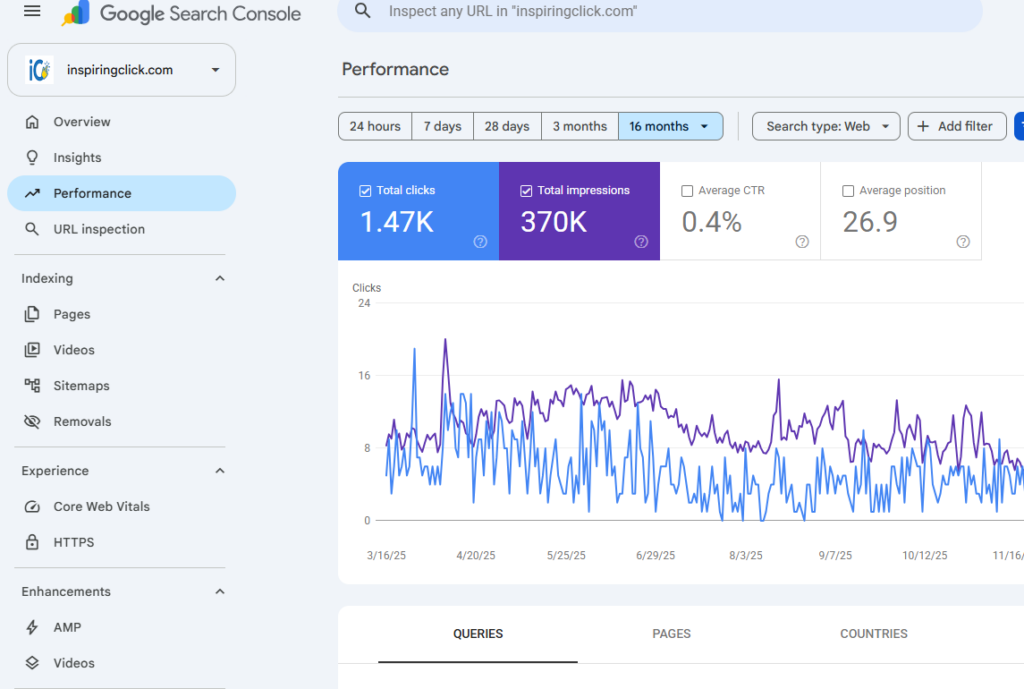This screenshot has width=1024, height=689.
Task: Click the 0.4% average CTR value
Action: pyautogui.click(x=712, y=222)
